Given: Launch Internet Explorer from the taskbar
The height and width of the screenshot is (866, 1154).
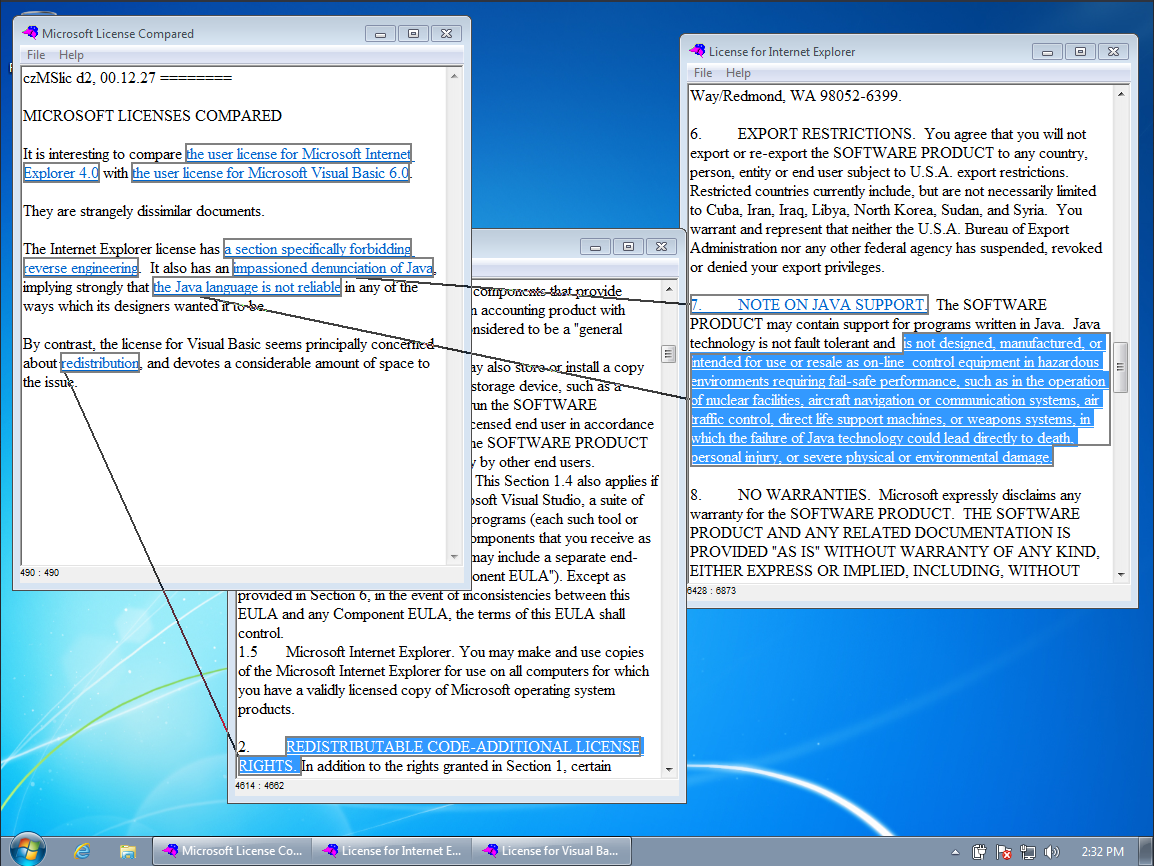Looking at the screenshot, I should (82, 851).
